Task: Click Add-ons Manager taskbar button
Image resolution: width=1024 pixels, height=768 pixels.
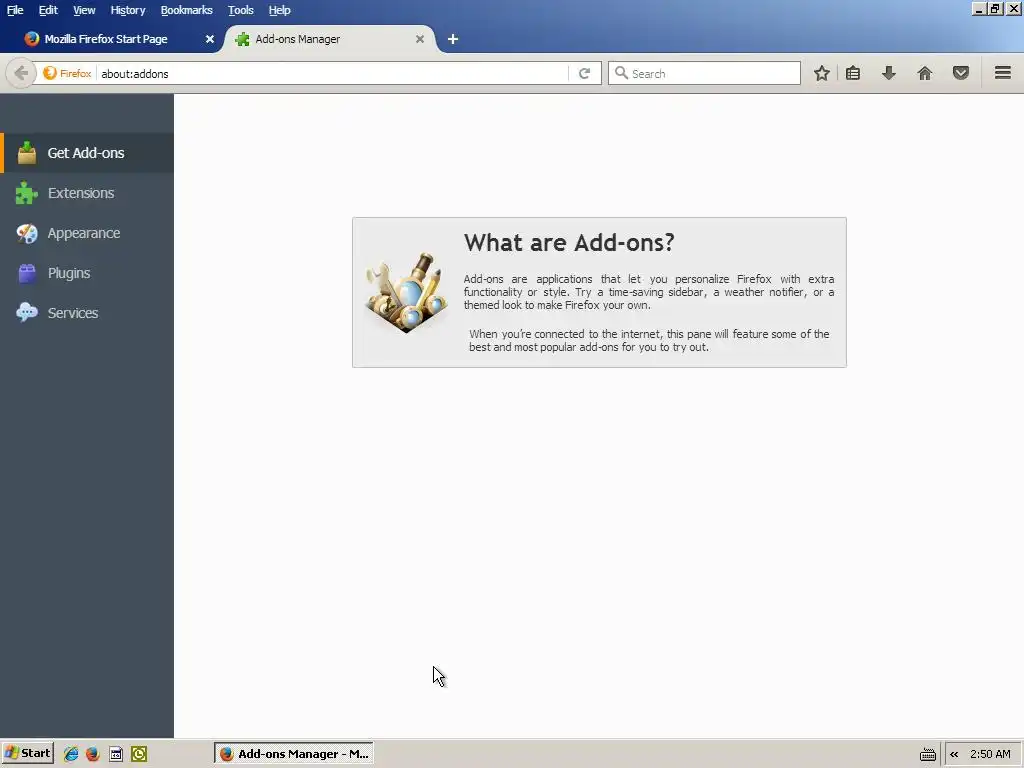Action: 294,754
